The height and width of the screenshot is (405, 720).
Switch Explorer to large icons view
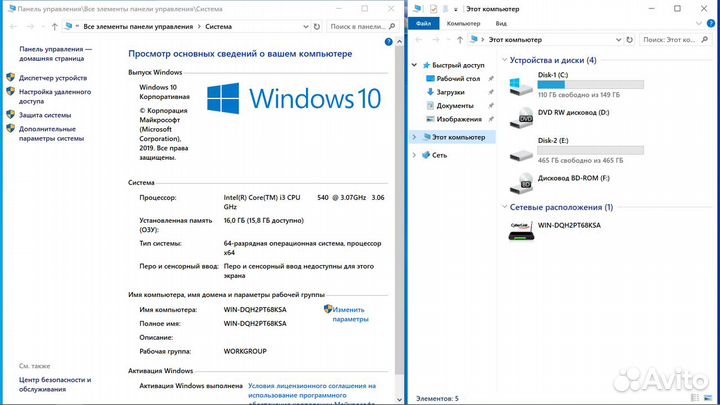click(708, 398)
